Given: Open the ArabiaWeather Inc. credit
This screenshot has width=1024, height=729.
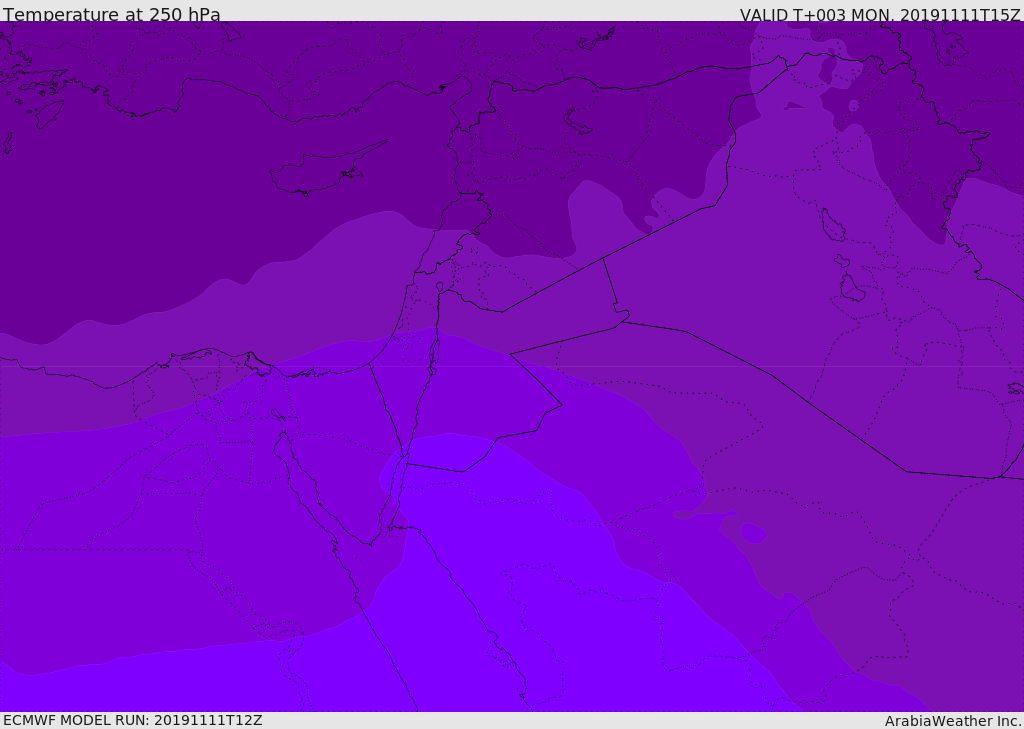Looking at the screenshot, I should [952, 721].
